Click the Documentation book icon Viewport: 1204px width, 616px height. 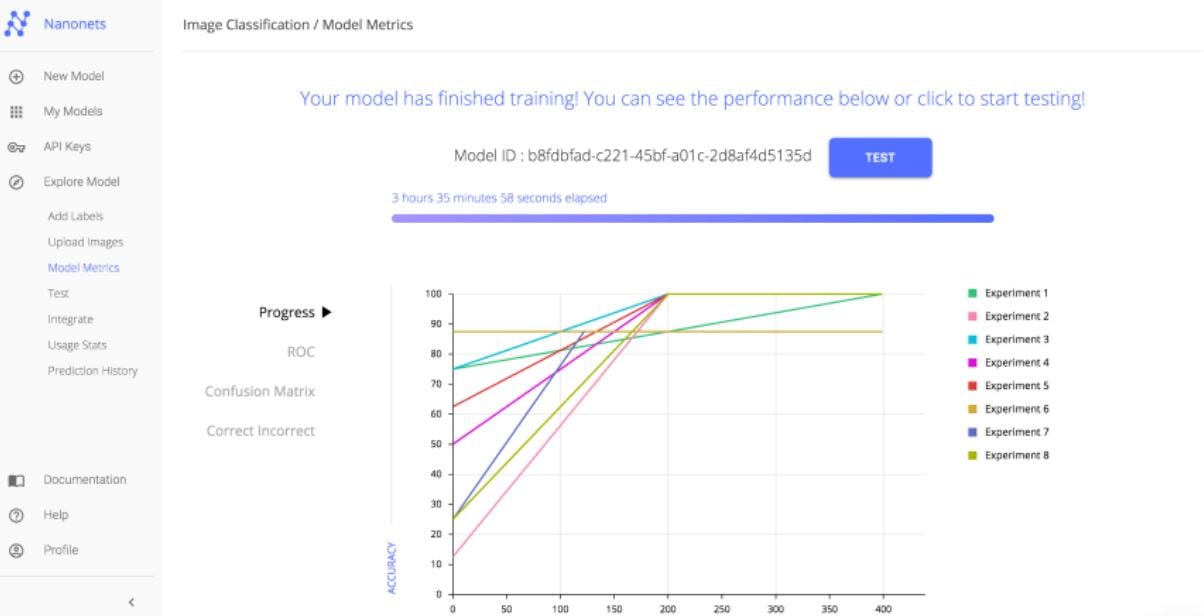(x=16, y=480)
